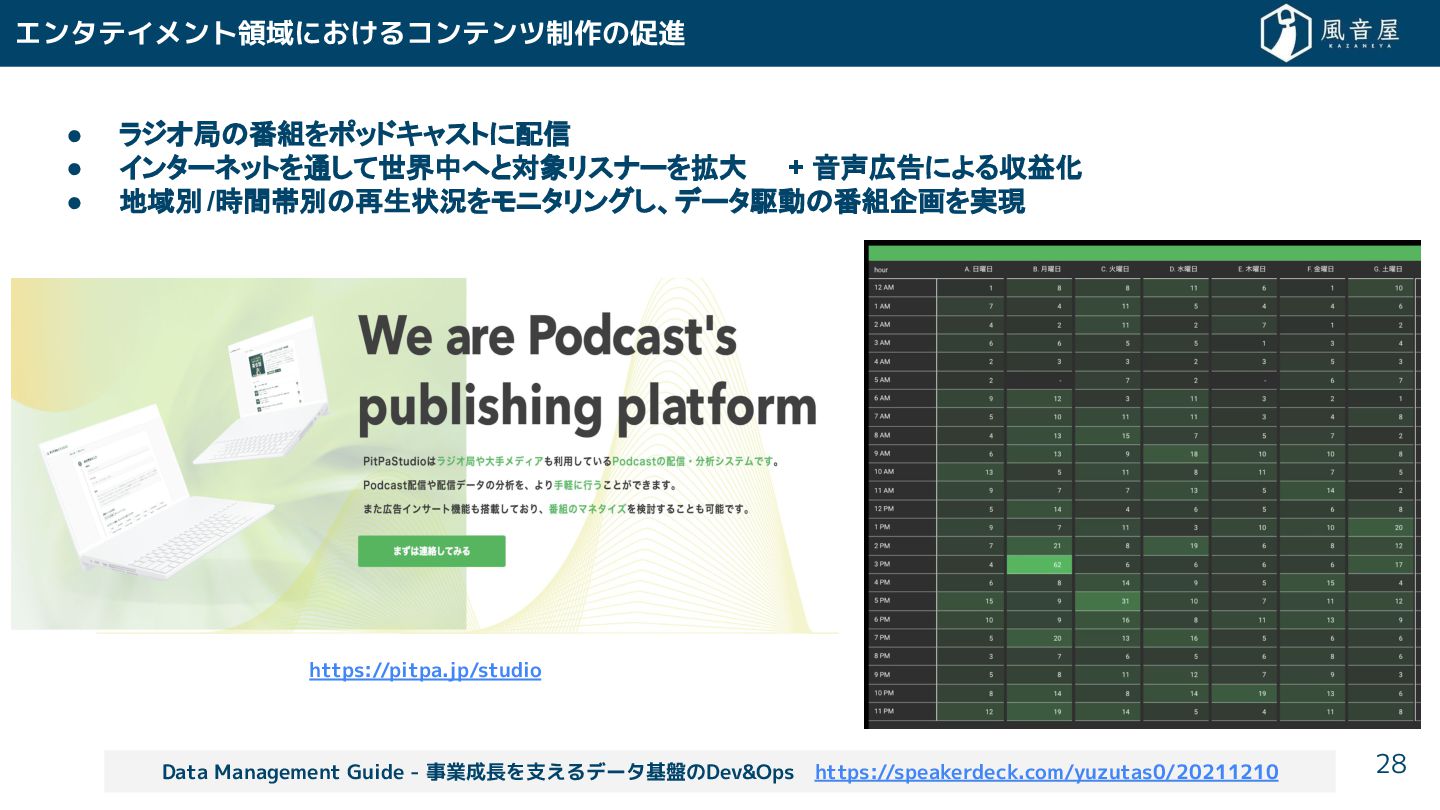Click the '2 AM' row label
Viewport: 1440px width, 810px height.
(882, 324)
